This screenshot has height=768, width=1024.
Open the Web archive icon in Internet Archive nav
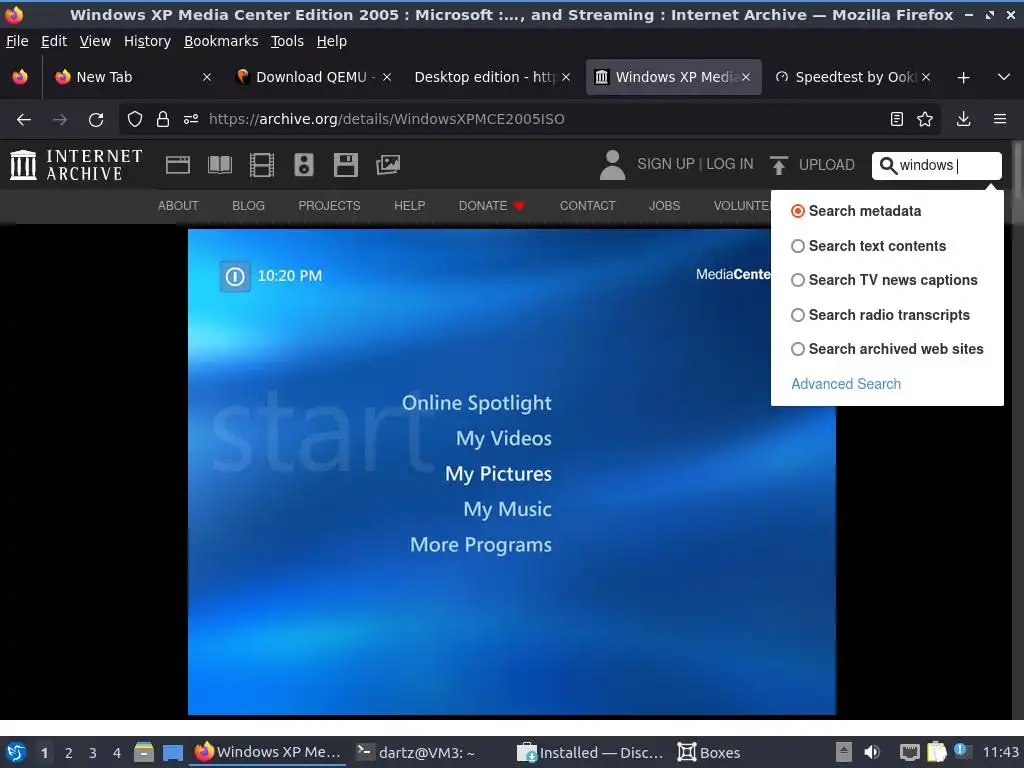(x=178, y=165)
